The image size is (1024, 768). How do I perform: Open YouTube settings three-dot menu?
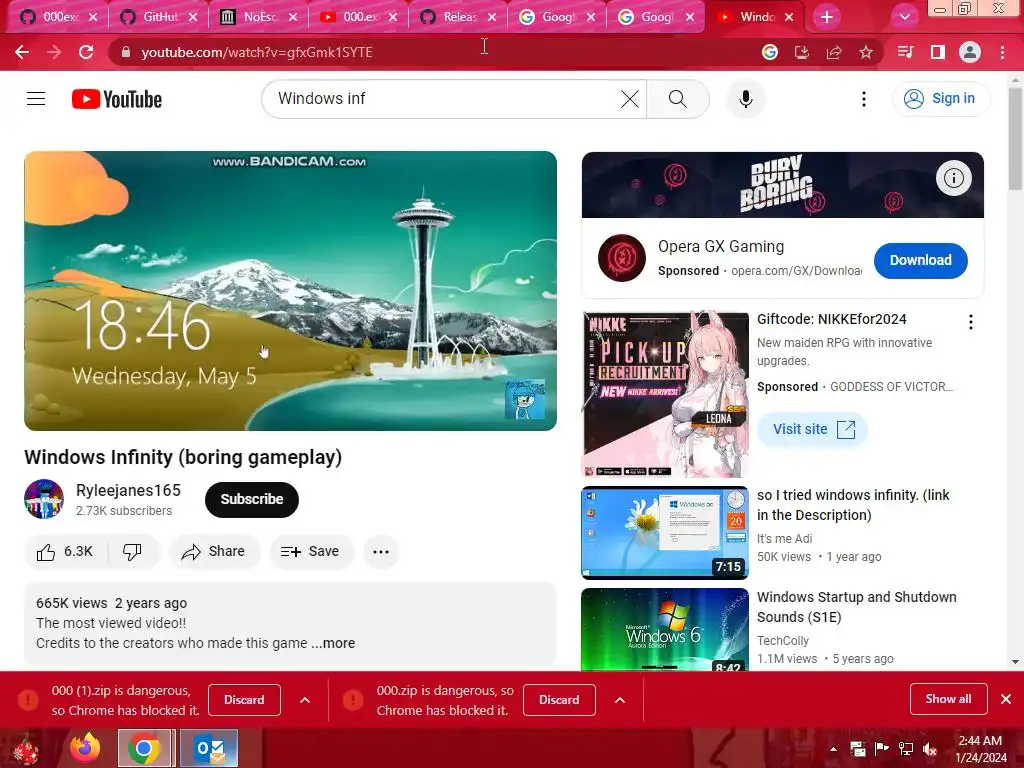(x=863, y=99)
